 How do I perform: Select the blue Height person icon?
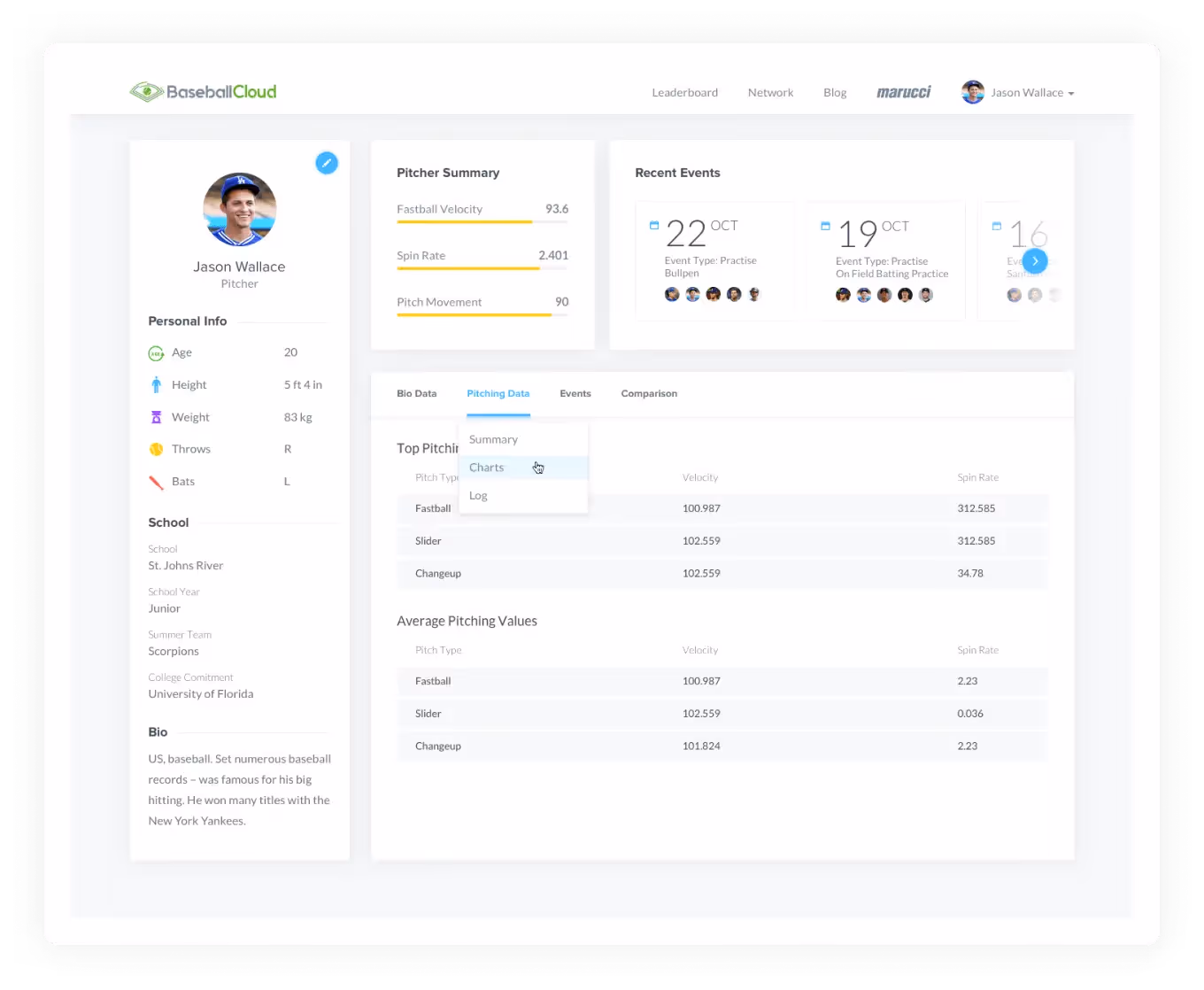point(156,384)
